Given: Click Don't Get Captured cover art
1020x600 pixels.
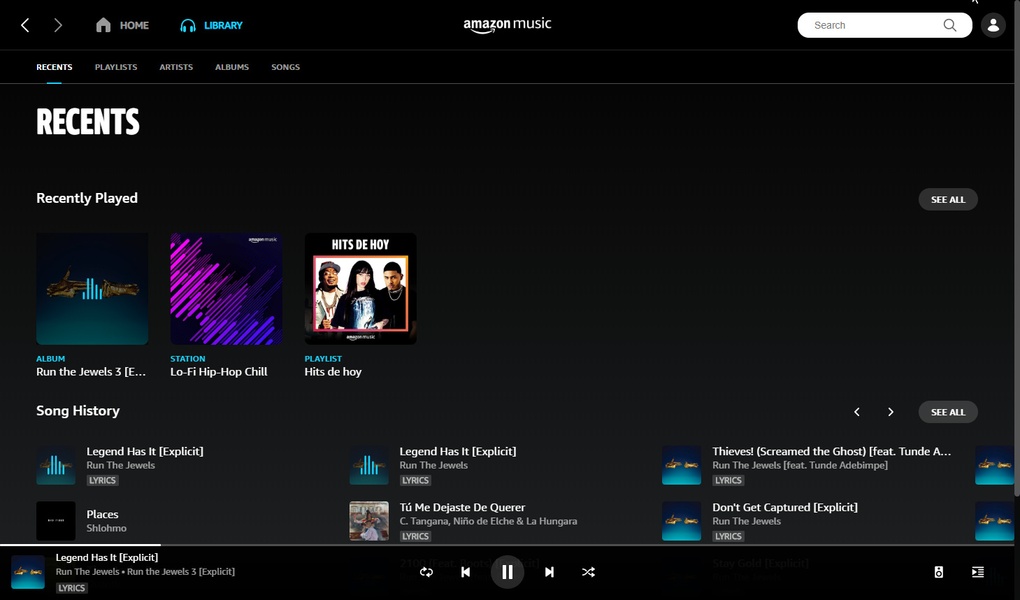Looking at the screenshot, I should click(682, 521).
